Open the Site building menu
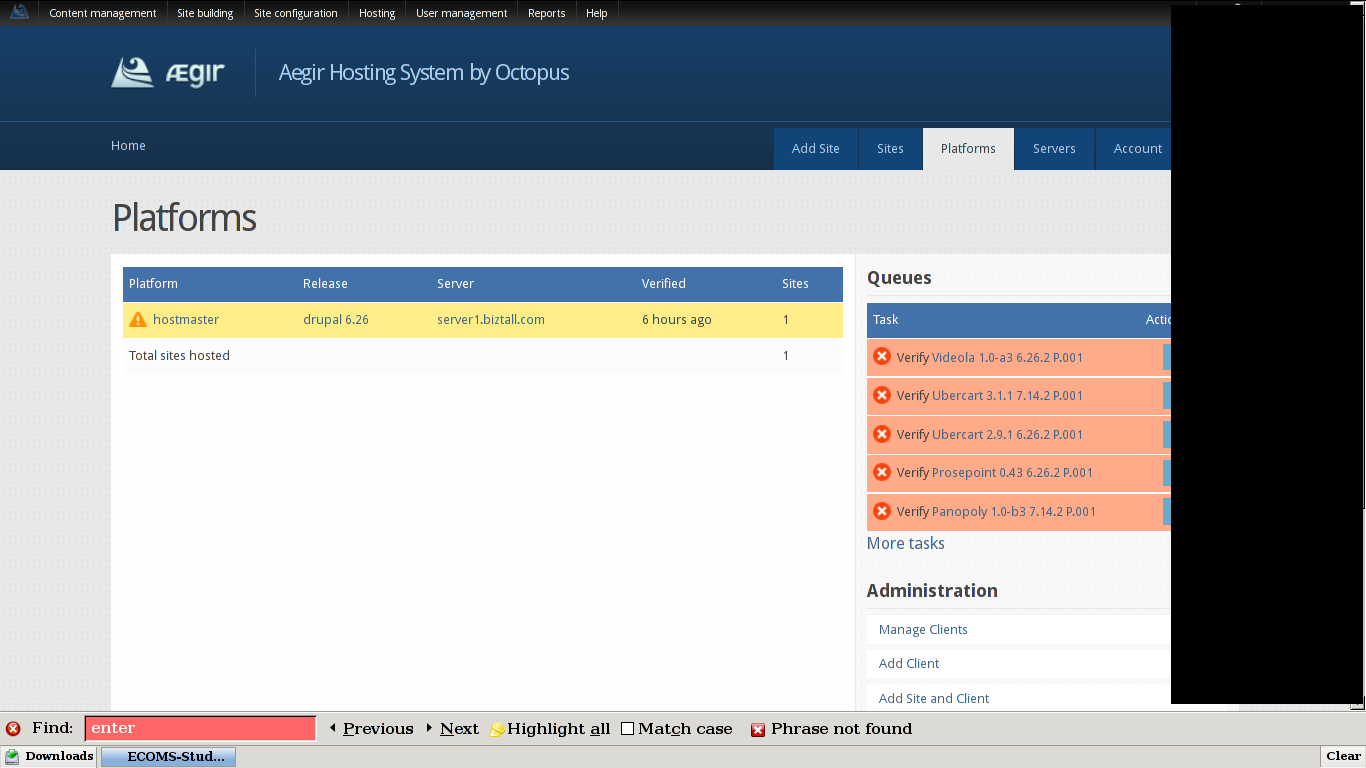 [205, 13]
